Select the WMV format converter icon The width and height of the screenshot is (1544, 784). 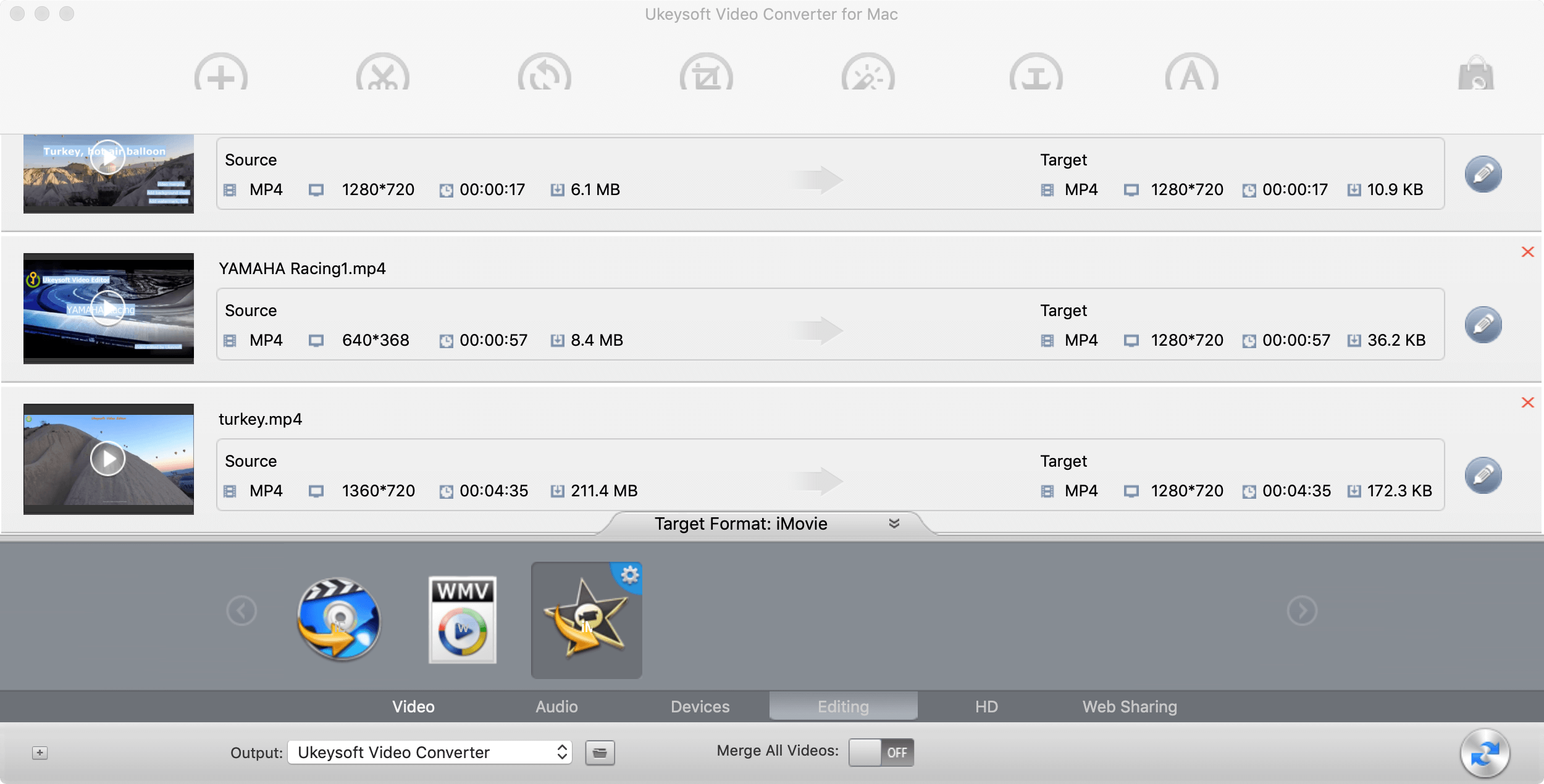[x=462, y=618]
